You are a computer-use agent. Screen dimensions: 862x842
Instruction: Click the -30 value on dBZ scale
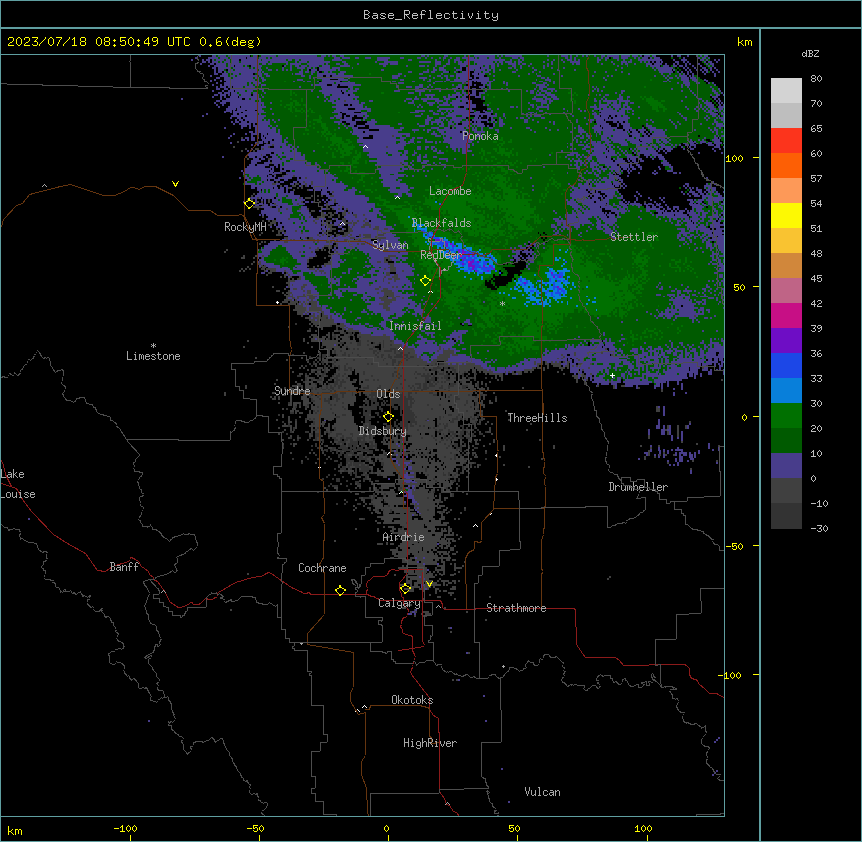pos(819,528)
